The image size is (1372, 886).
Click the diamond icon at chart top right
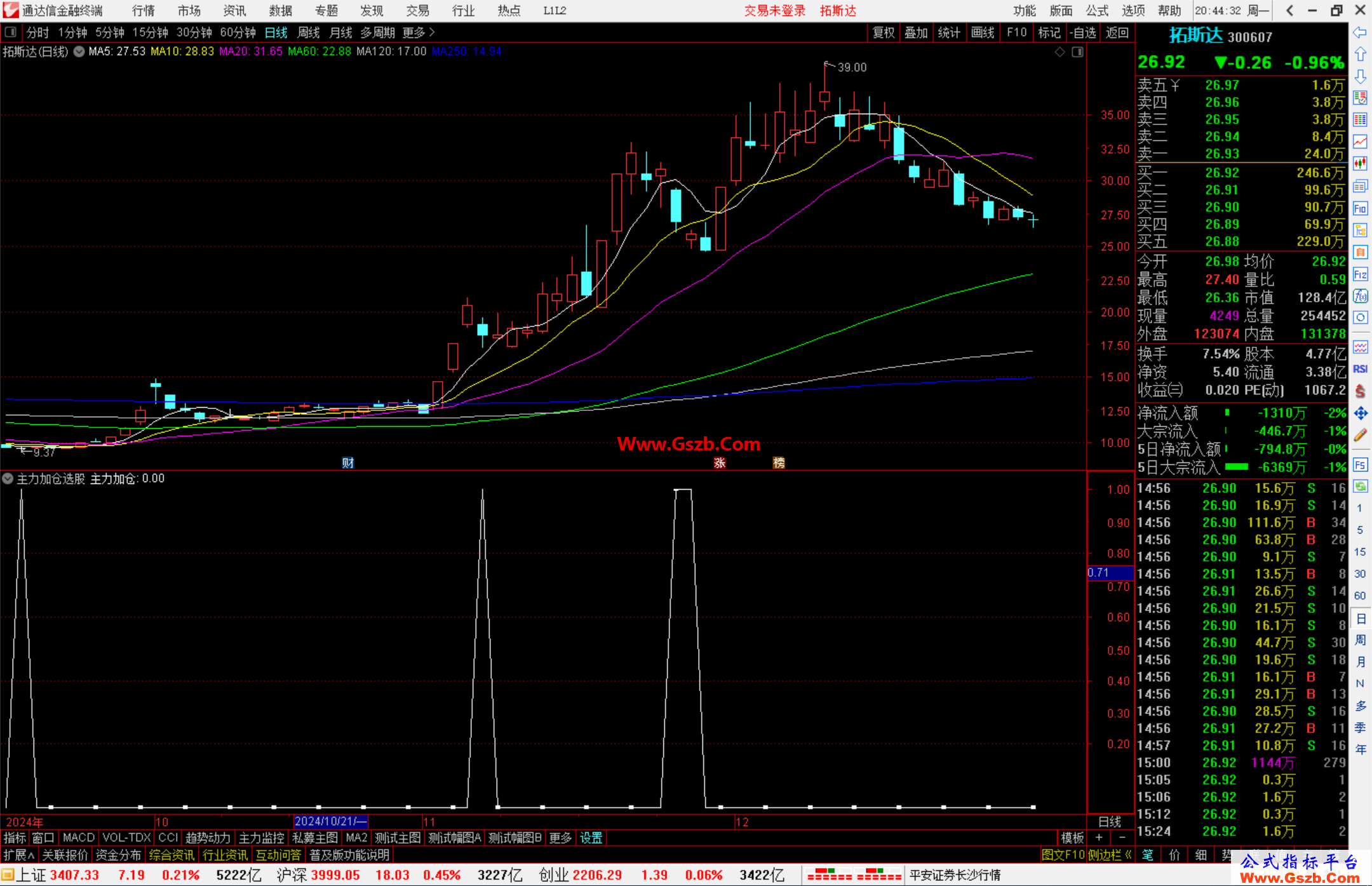click(1059, 52)
